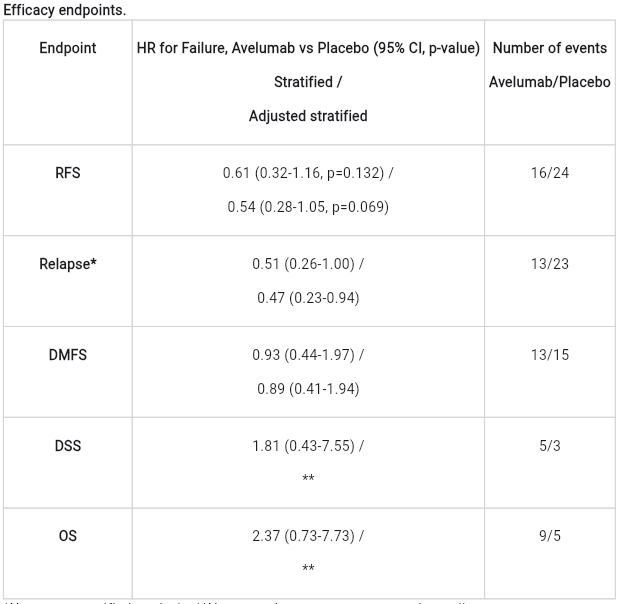Viewport: 621px width, 604px height.
Task: Click the Efficacy endpoints caption
Action: coord(65,10)
